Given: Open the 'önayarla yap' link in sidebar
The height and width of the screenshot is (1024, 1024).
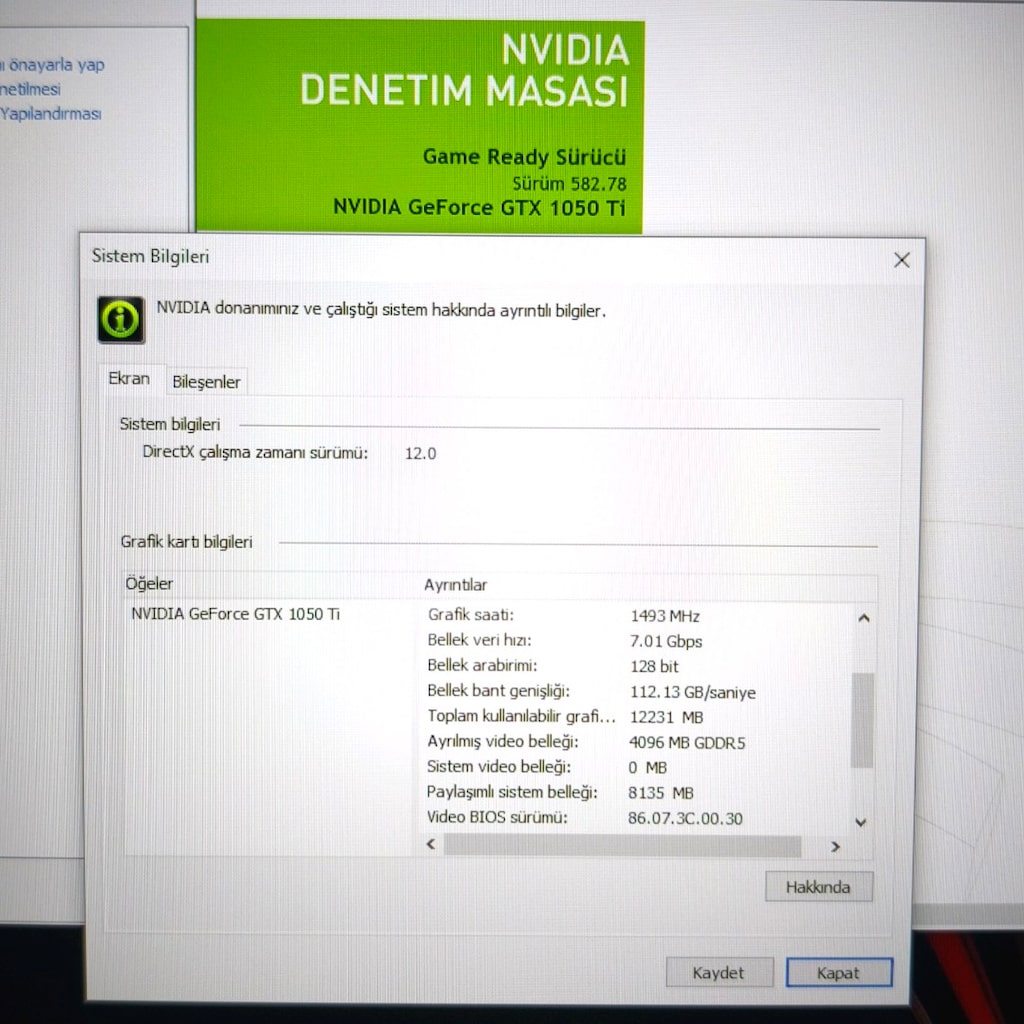Looking at the screenshot, I should (53, 65).
